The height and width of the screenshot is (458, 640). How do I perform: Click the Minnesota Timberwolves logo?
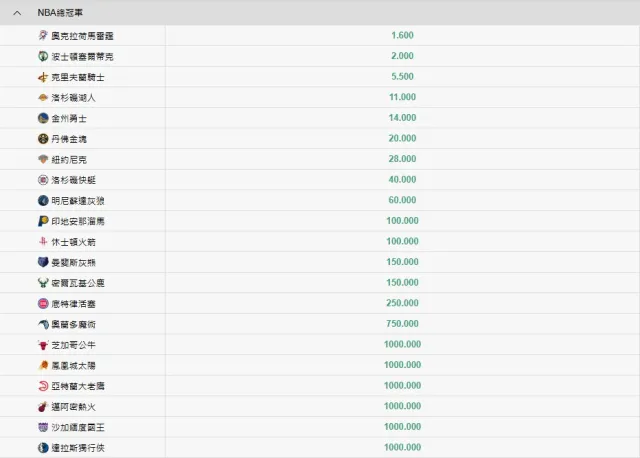click(x=43, y=200)
